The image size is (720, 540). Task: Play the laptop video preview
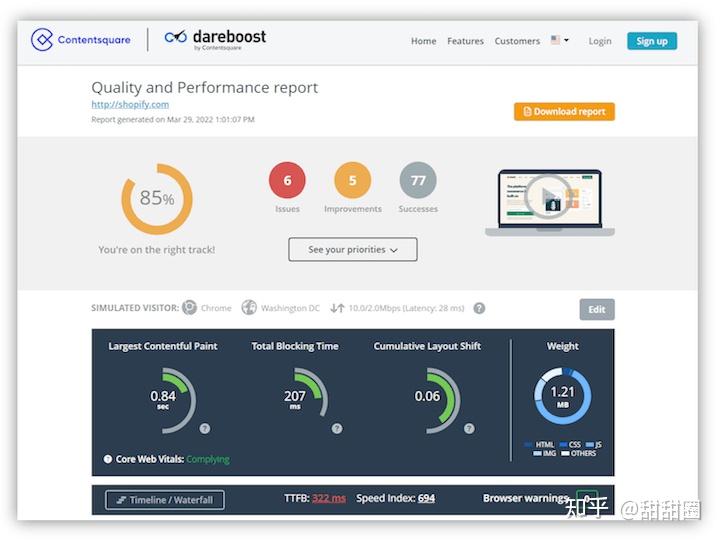point(549,197)
